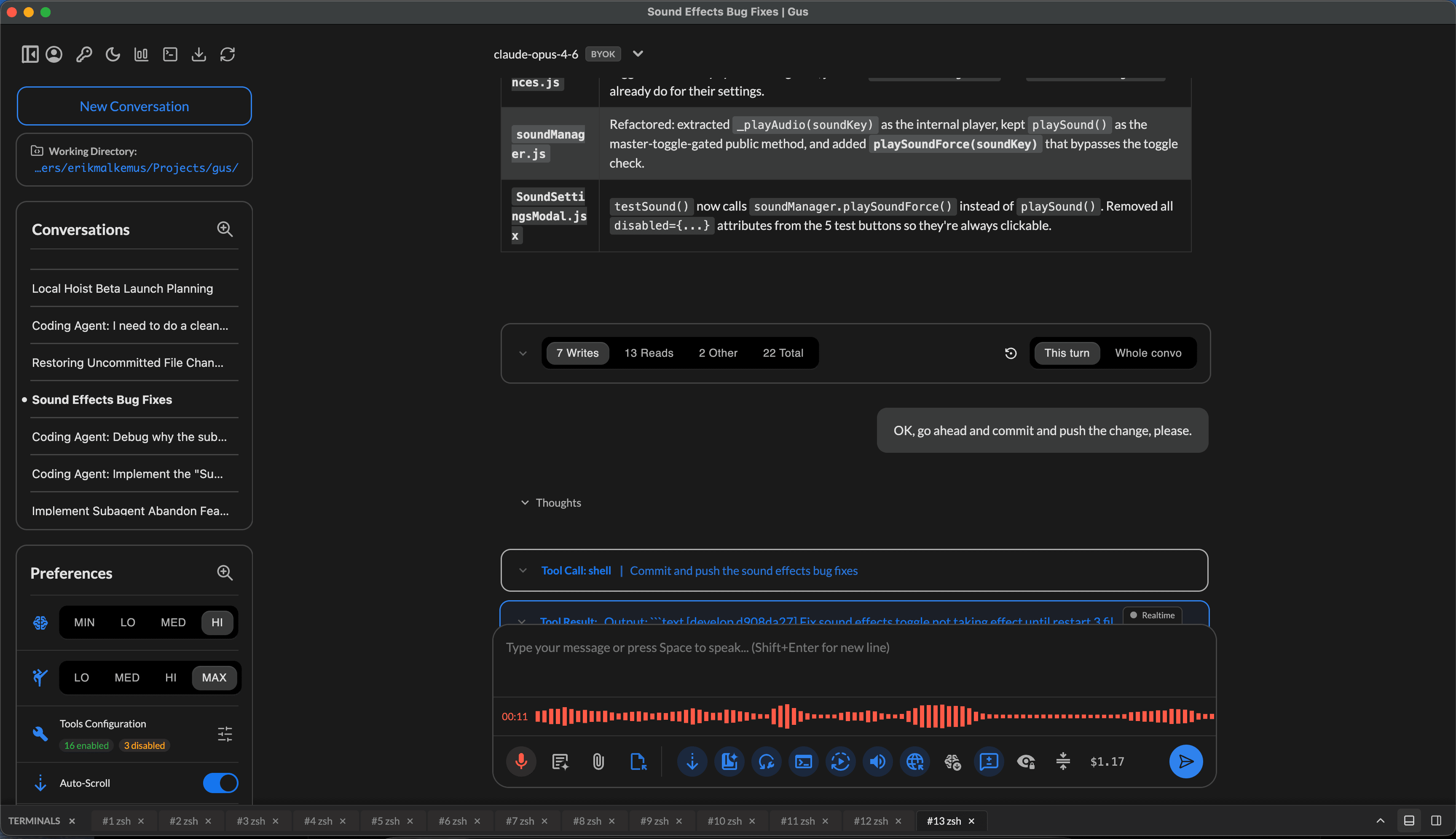Activate the microphone for voice input
The width and height of the screenshot is (1456, 839).
(x=520, y=761)
